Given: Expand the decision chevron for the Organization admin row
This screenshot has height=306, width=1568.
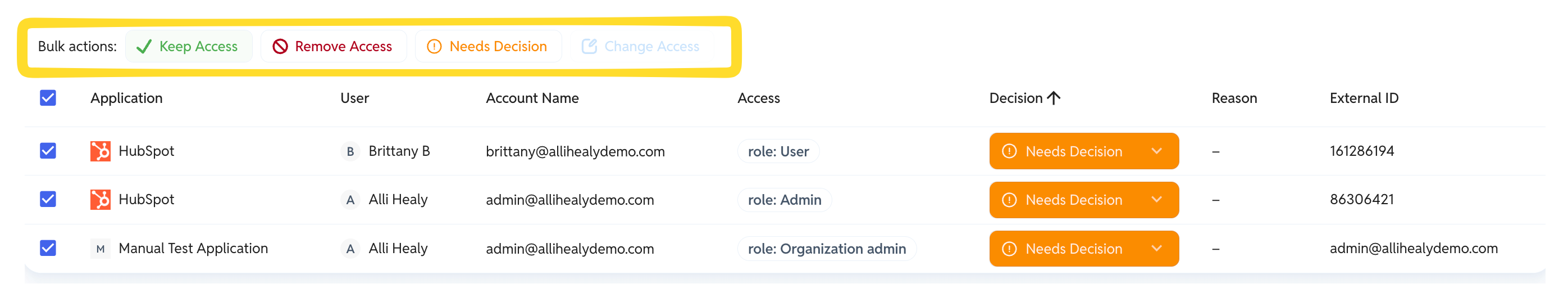Looking at the screenshot, I should (x=1156, y=249).
